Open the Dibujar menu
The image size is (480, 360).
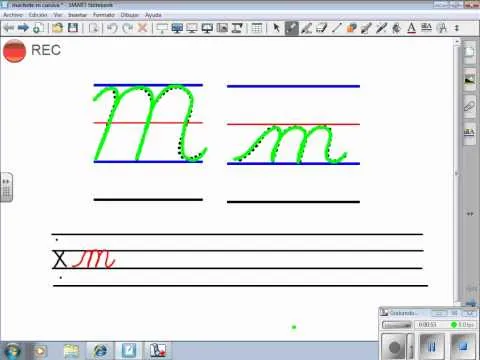click(130, 15)
